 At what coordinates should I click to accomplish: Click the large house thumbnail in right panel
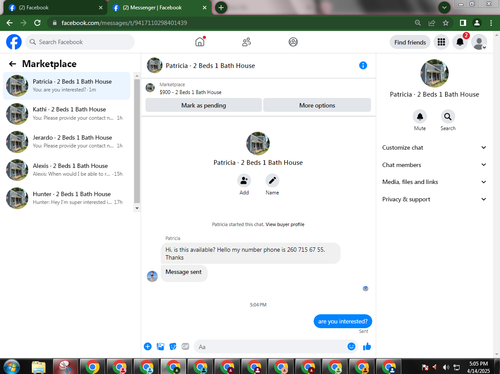coord(434,73)
